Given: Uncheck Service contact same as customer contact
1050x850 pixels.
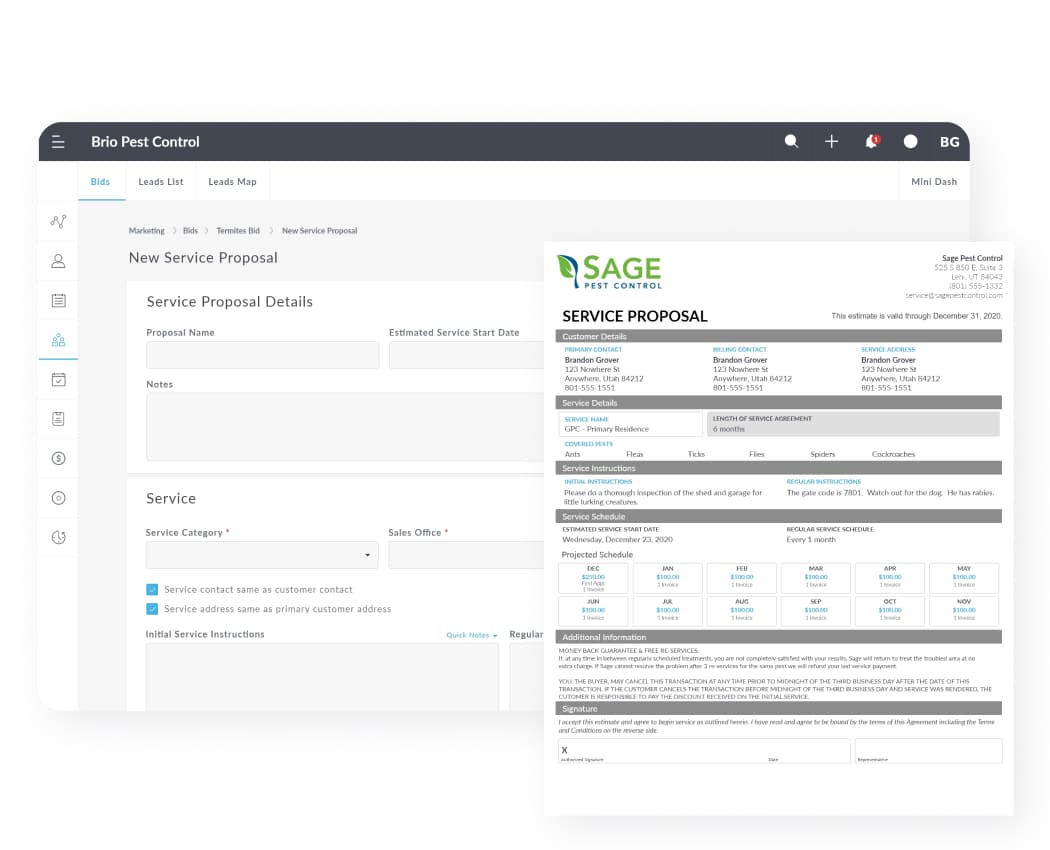Looking at the screenshot, I should (x=152, y=589).
